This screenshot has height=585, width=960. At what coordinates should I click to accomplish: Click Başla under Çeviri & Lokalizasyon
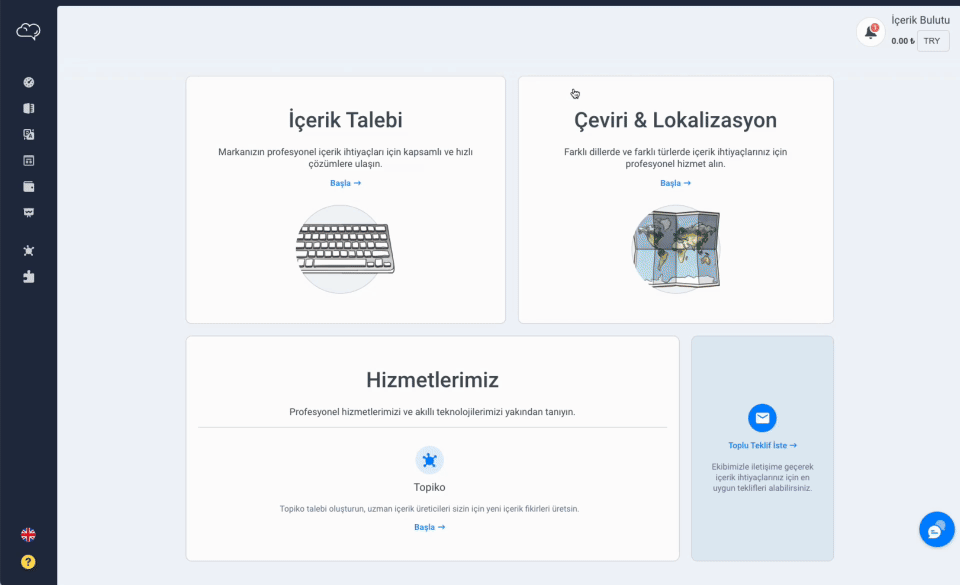(675, 183)
